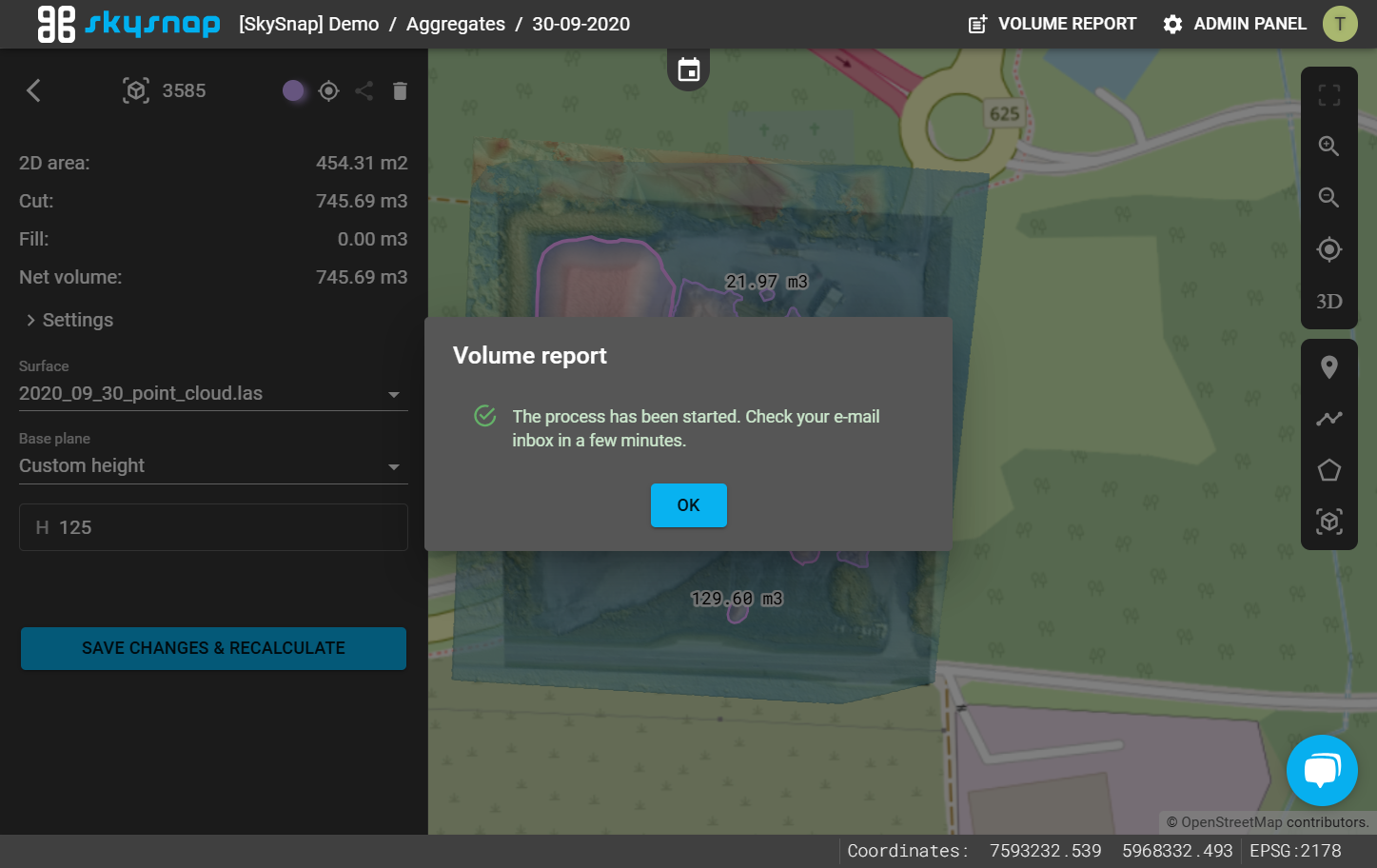Viewport: 1377px width, 868px height.
Task: Select the point marker tool
Action: tap(1329, 367)
